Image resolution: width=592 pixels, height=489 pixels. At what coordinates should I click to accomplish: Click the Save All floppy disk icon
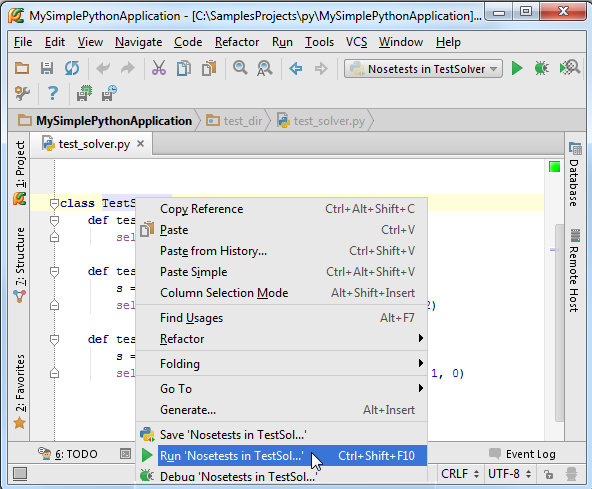click(47, 68)
